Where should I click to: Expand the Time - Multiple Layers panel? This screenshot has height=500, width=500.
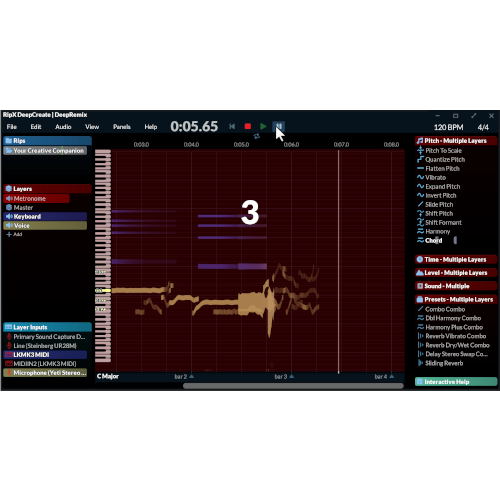coord(456,260)
